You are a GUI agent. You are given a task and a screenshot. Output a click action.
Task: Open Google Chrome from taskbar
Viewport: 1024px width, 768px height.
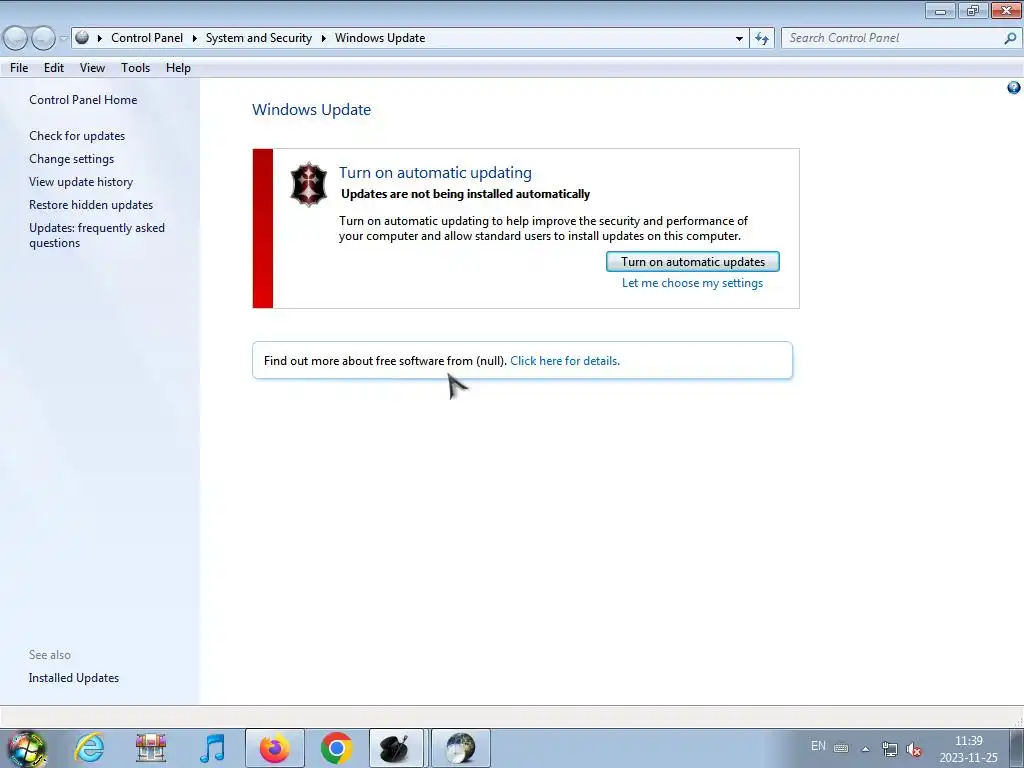336,748
